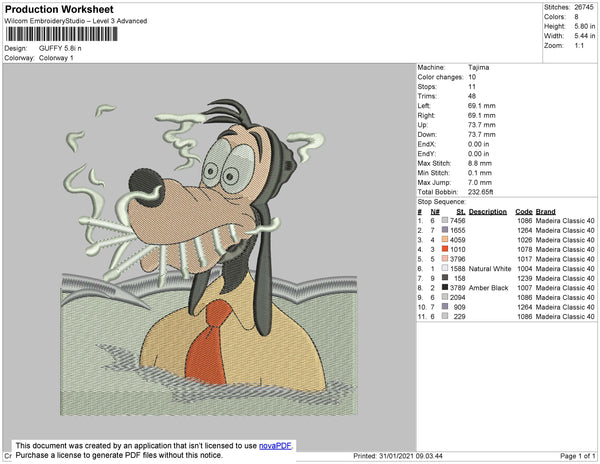Select the Total Bobbin value 232.65ft
Screen dimensions: 600x464
(x=481, y=192)
